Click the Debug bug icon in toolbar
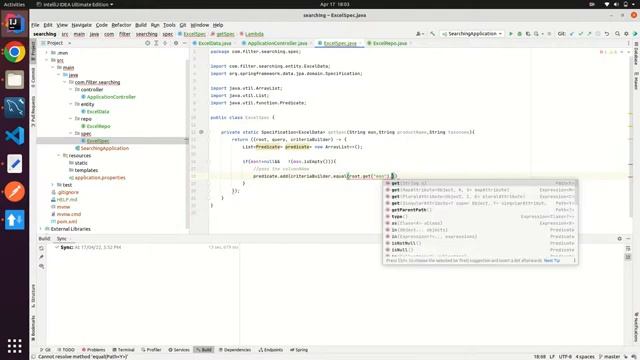 click(x=519, y=34)
